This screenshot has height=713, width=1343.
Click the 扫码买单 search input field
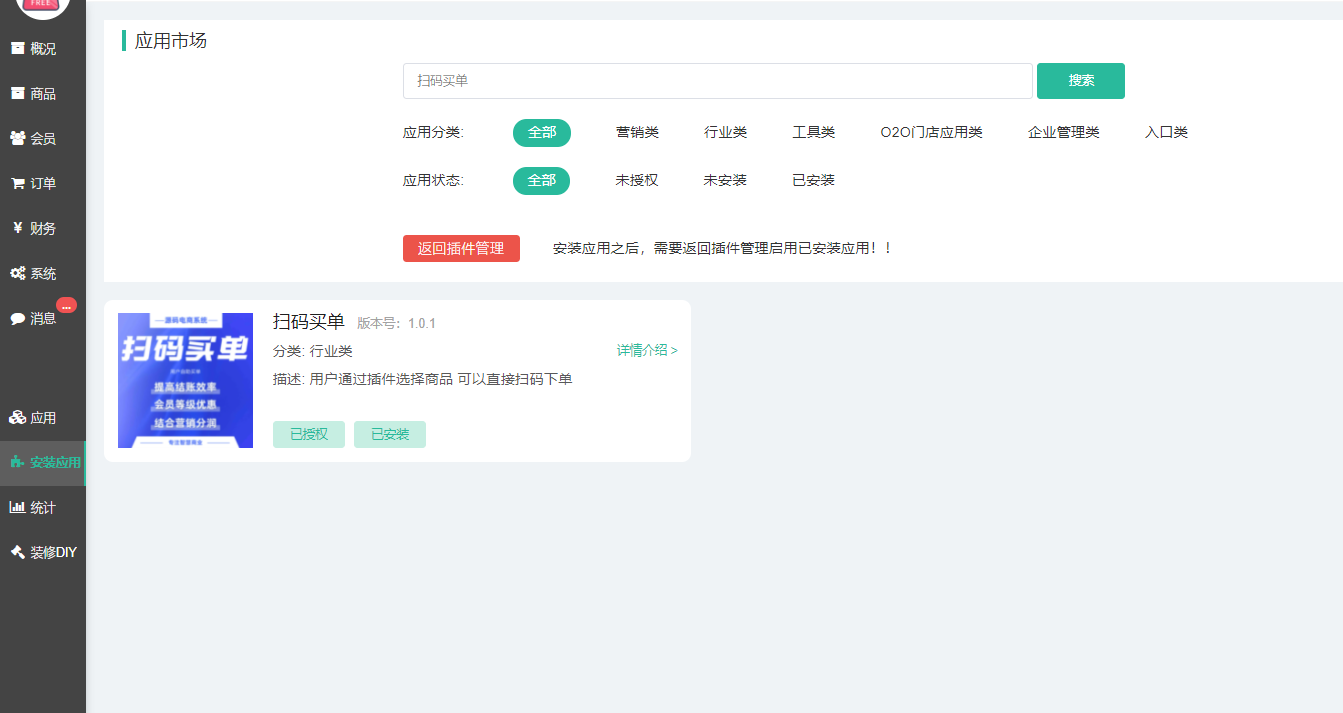(717, 81)
